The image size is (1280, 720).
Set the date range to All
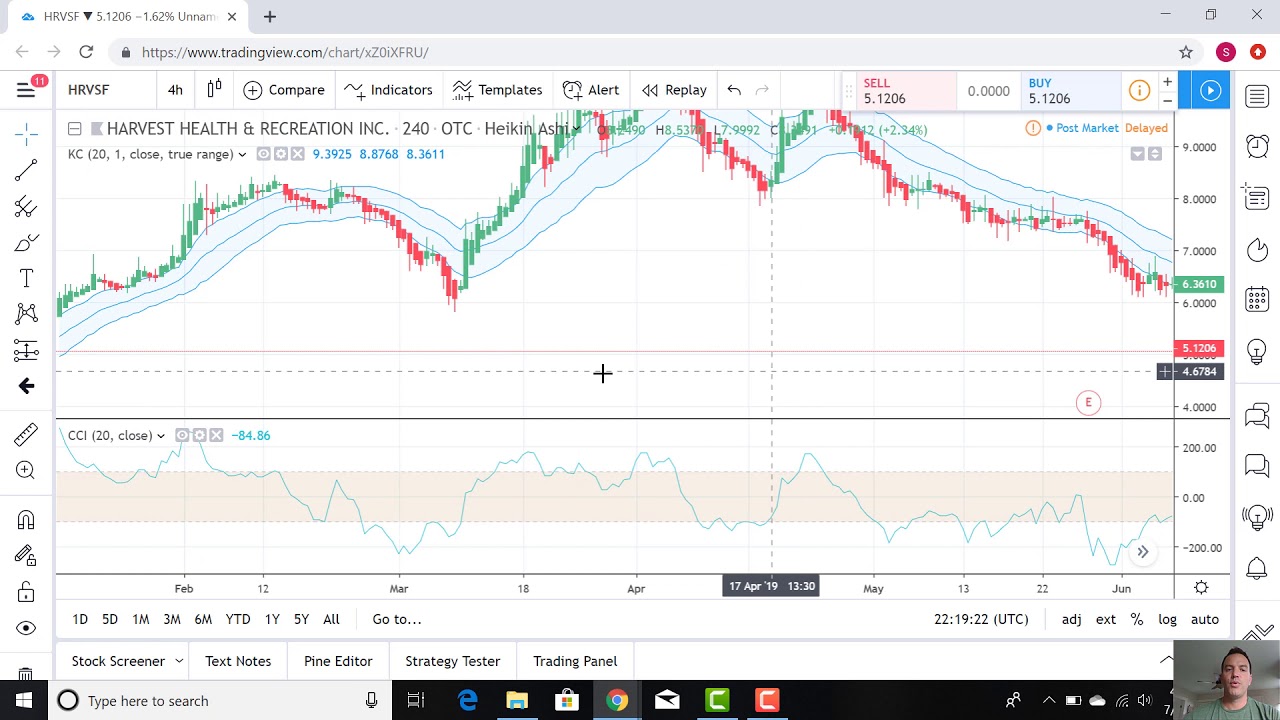point(331,620)
